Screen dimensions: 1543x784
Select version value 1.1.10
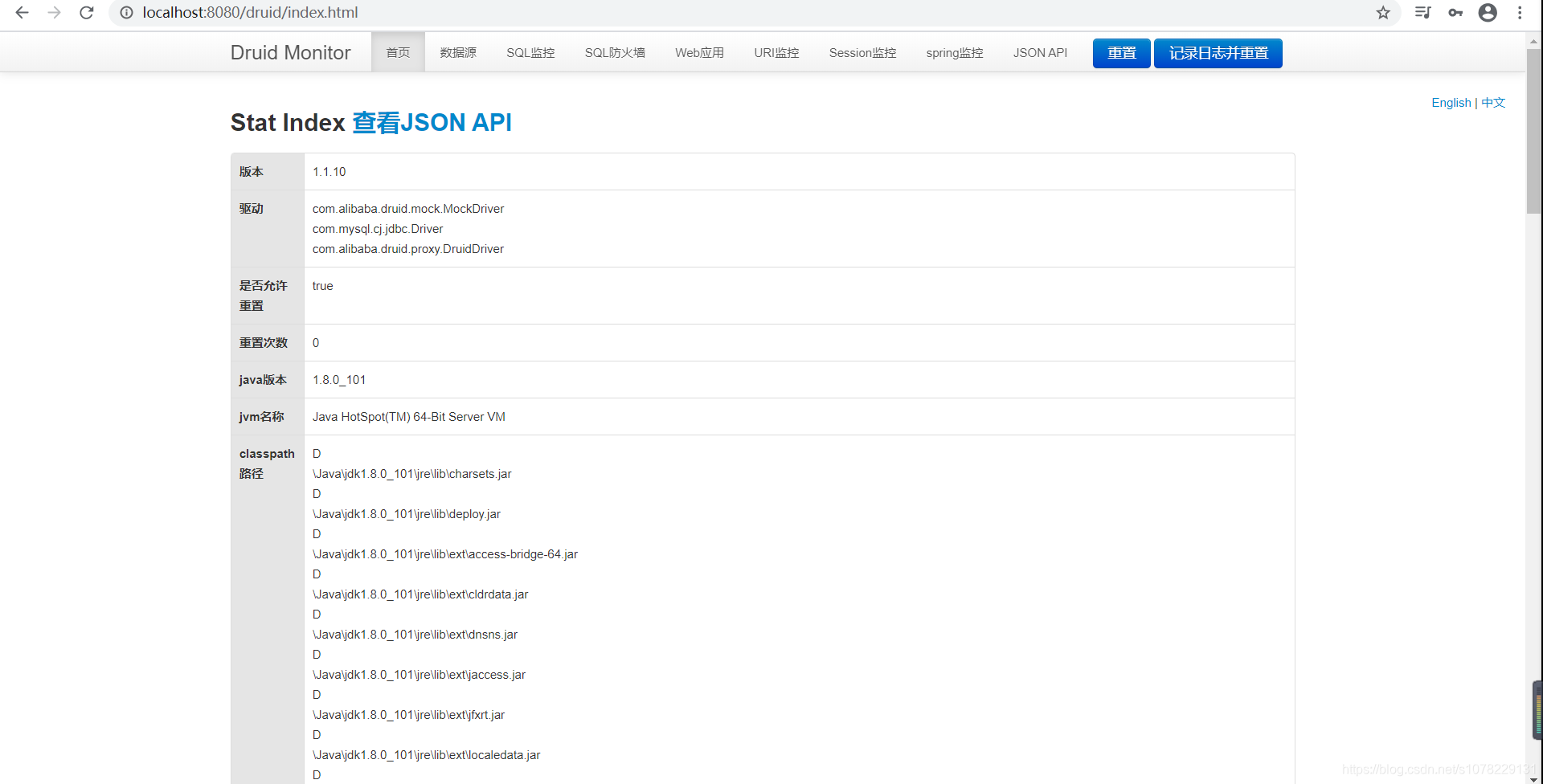[329, 172]
